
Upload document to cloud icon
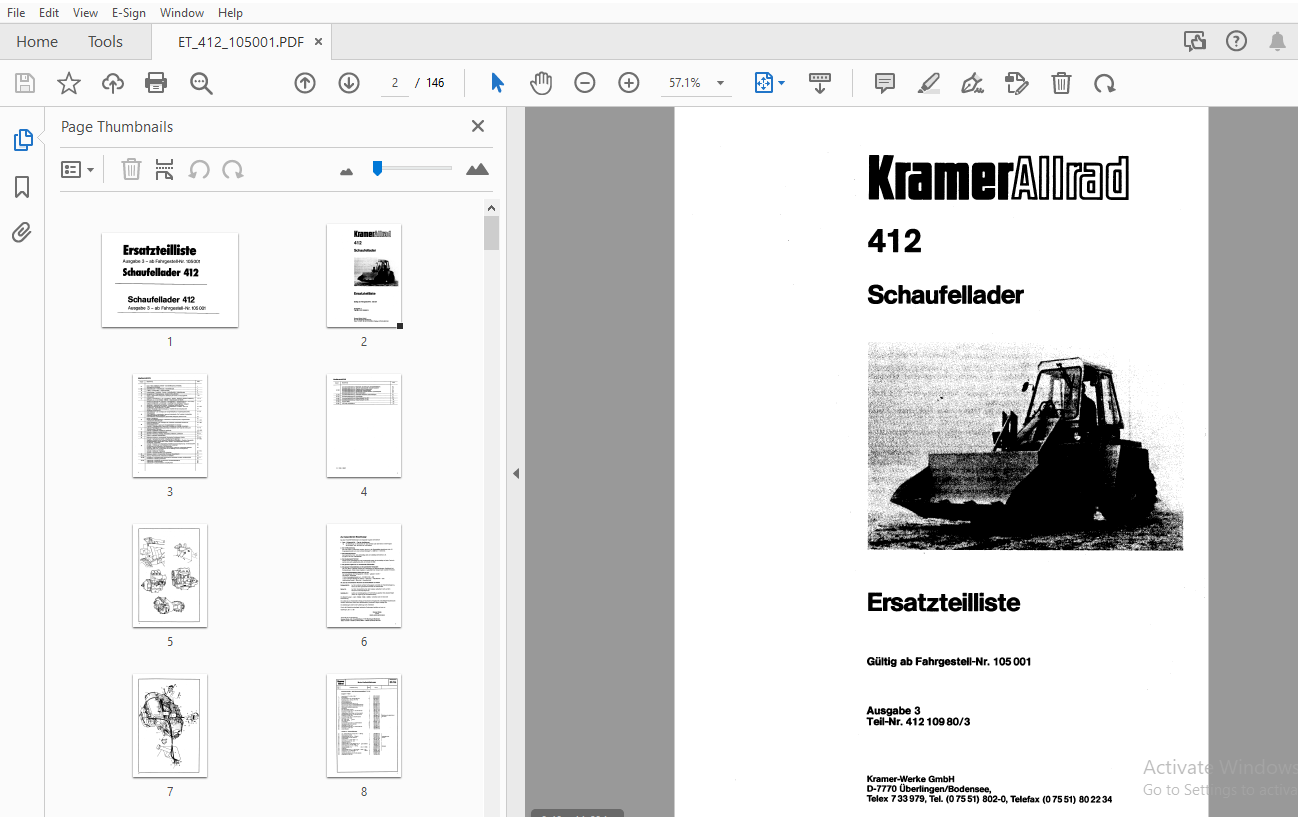pyautogui.click(x=113, y=83)
